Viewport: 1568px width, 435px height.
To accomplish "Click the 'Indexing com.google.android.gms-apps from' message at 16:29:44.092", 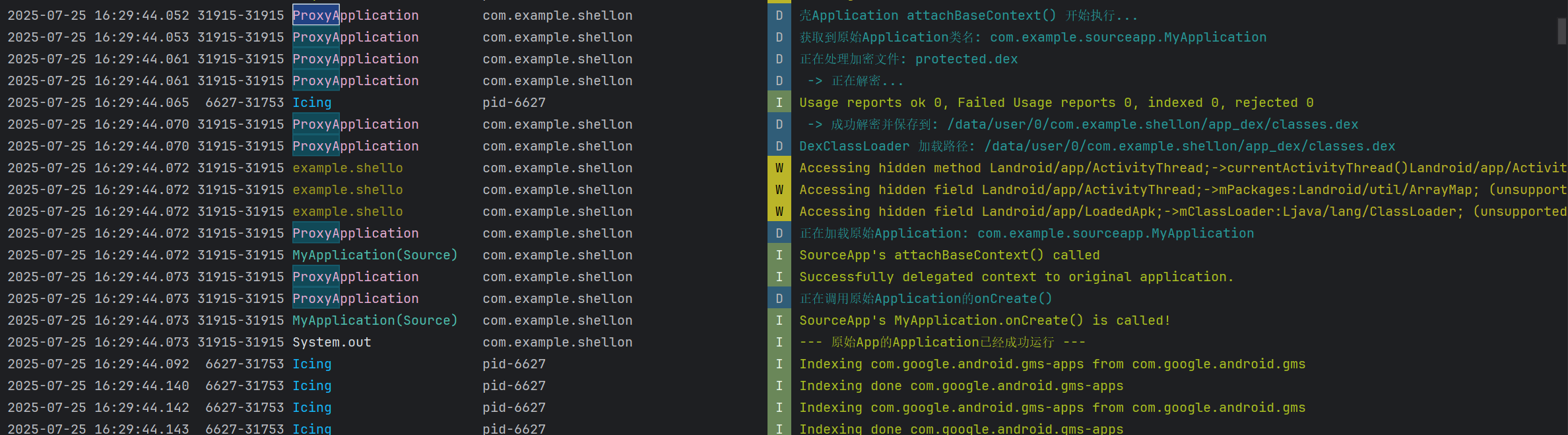I will click(1052, 364).
